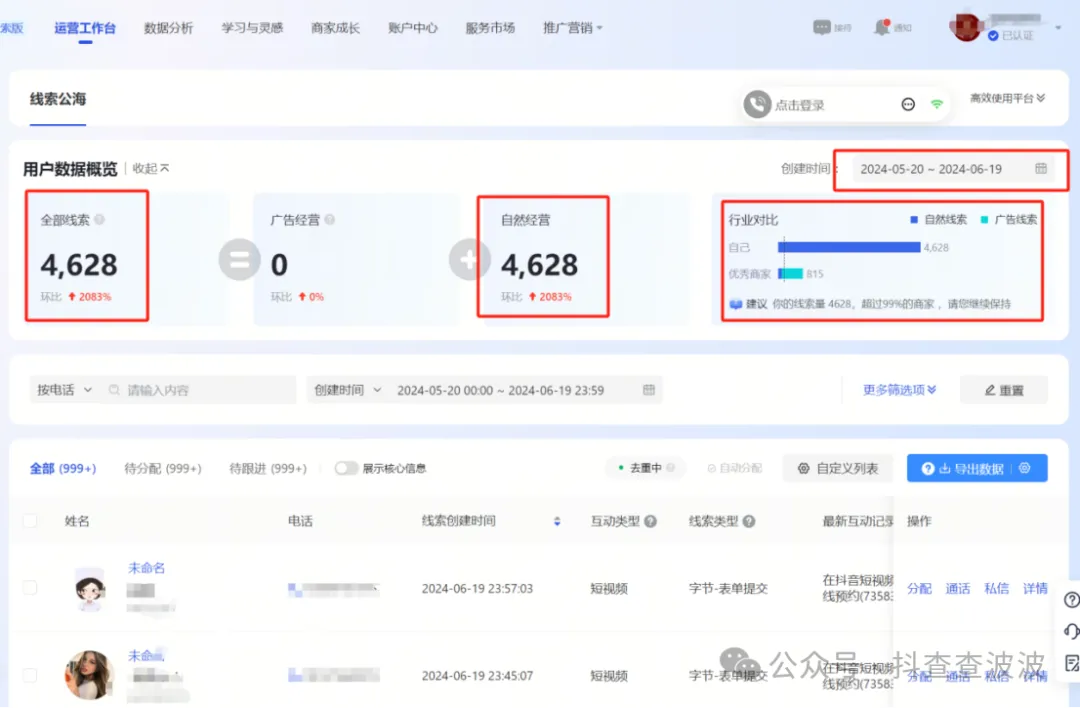
Task: Select the checkbox for the first lead row
Action: pos(30,588)
